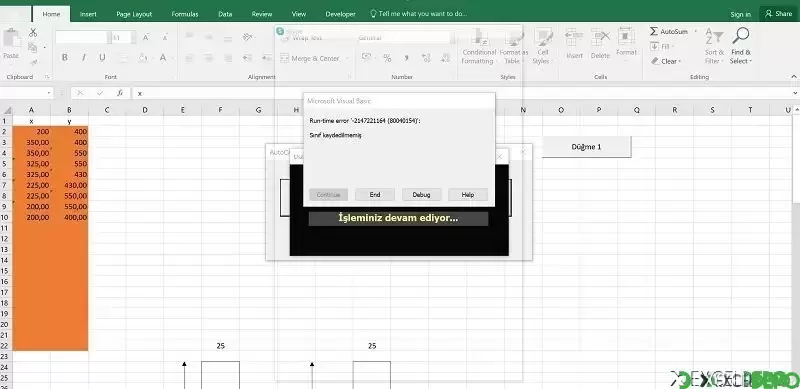
Task: Open the Fill dropdown
Action: click(x=661, y=46)
